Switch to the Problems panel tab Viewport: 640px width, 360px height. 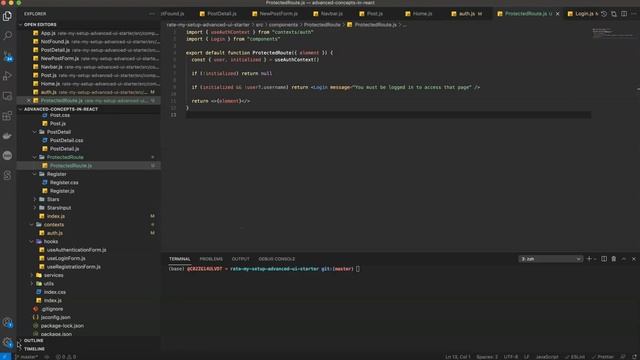coord(211,259)
